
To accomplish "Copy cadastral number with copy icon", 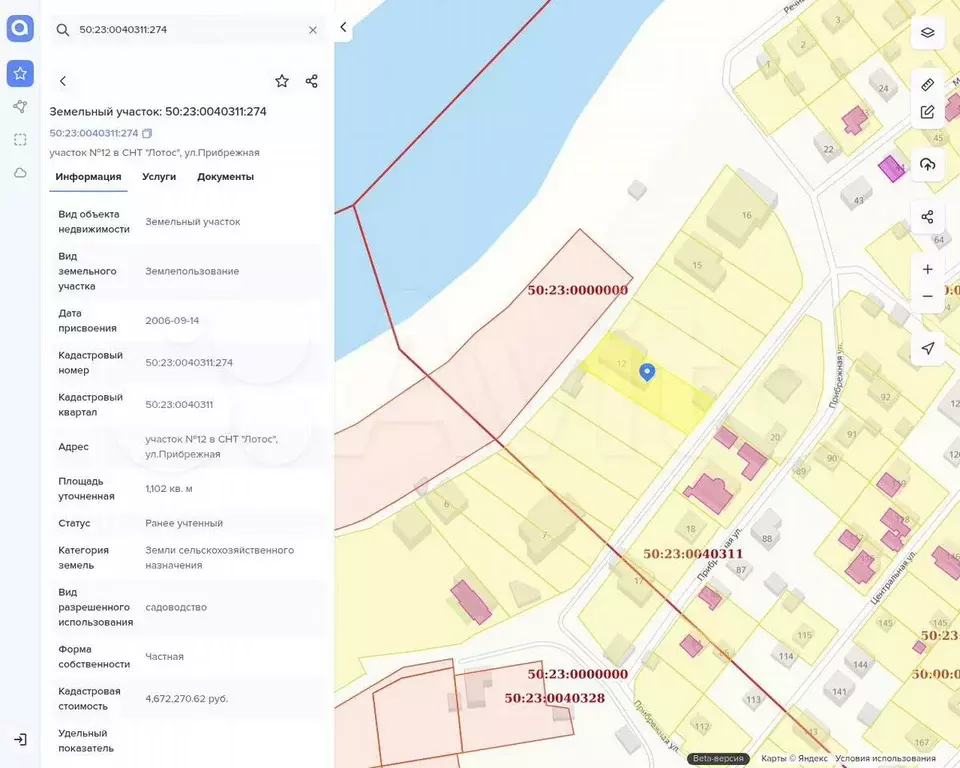I will [147, 133].
